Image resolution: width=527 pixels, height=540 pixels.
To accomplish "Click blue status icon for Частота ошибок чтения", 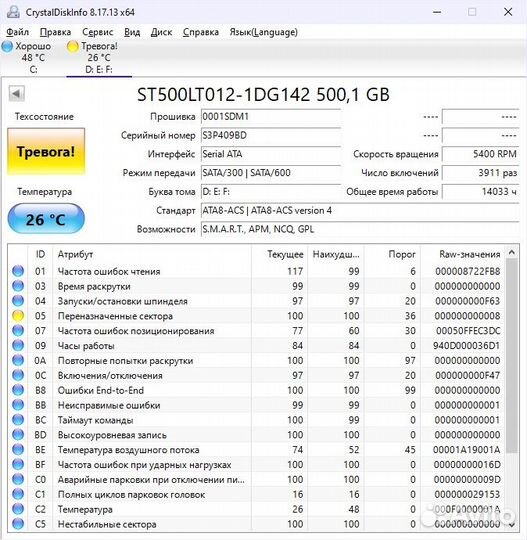I will (18, 271).
